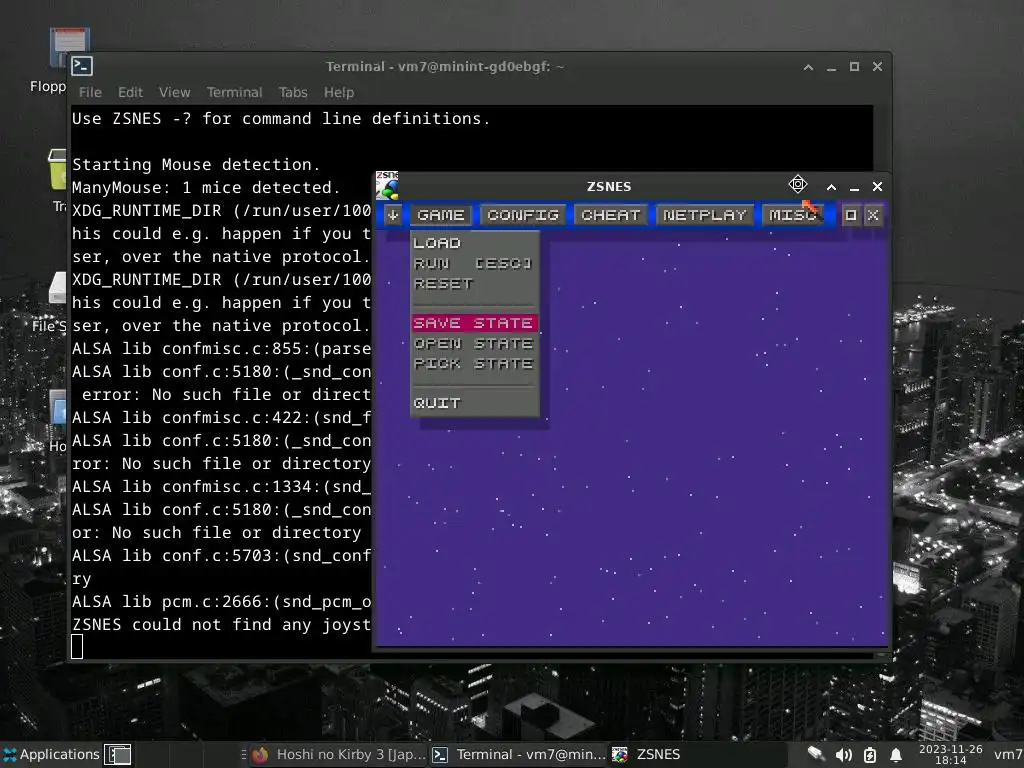Maximize the Terminal window

pyautogui.click(x=854, y=67)
